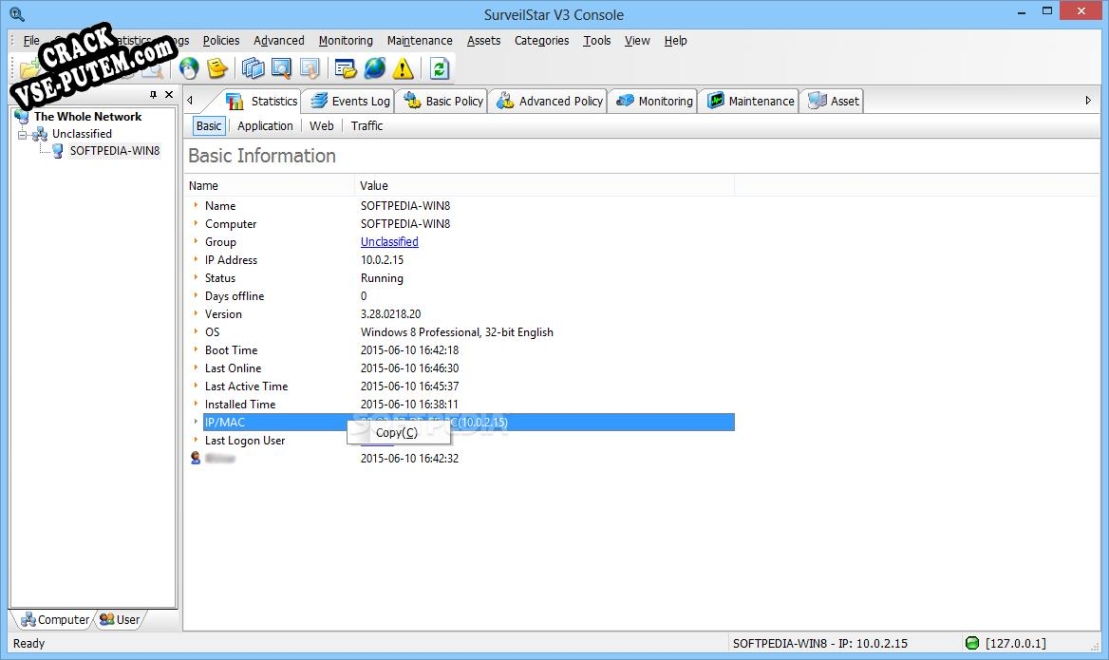Click the screen magnifier toolbar icon
The height and width of the screenshot is (660, 1109).
tap(281, 69)
